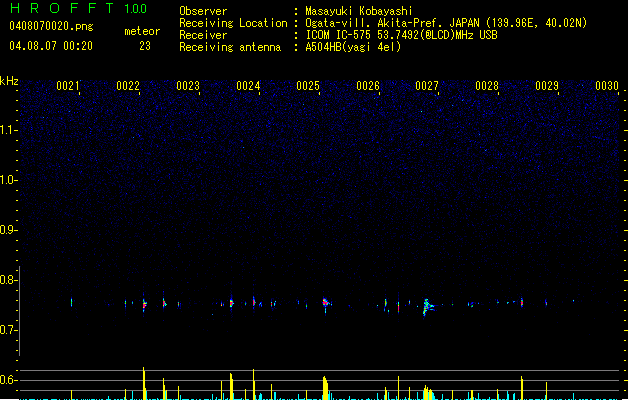Click the kHz axis unit label
The height and width of the screenshot is (400, 629).
[x=9, y=81]
